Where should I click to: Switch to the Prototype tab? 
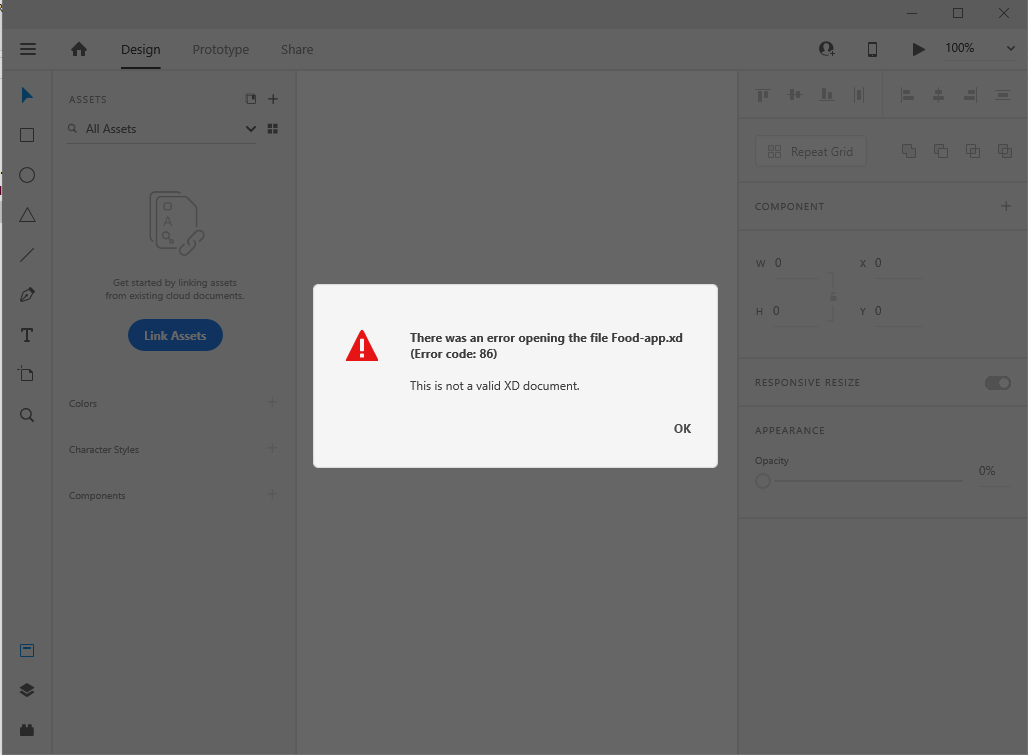pos(220,50)
